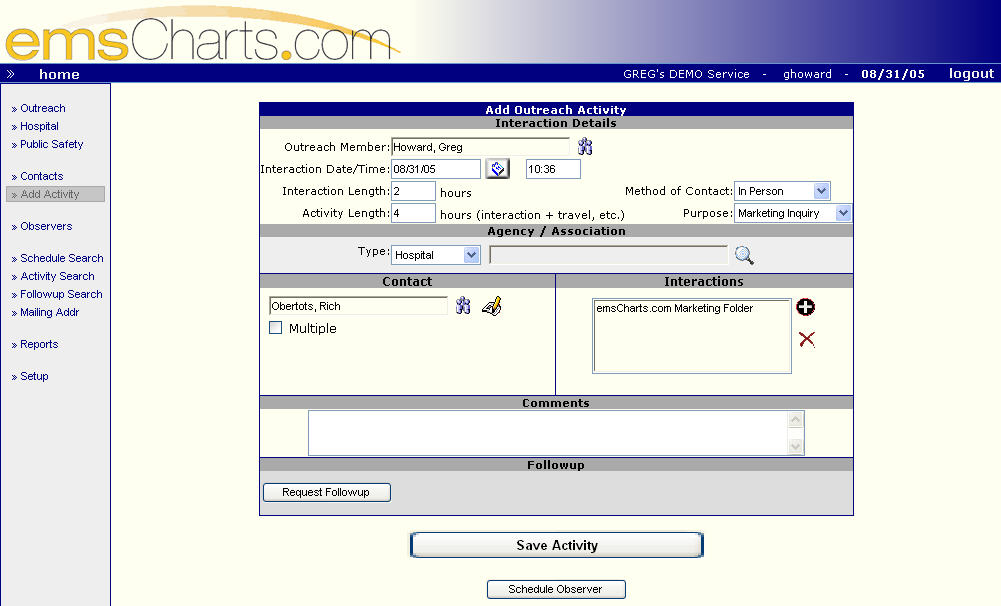Viewport: 1001px width, 606px height.
Task: Click the 08/31/05 date in header
Action: 893,74
